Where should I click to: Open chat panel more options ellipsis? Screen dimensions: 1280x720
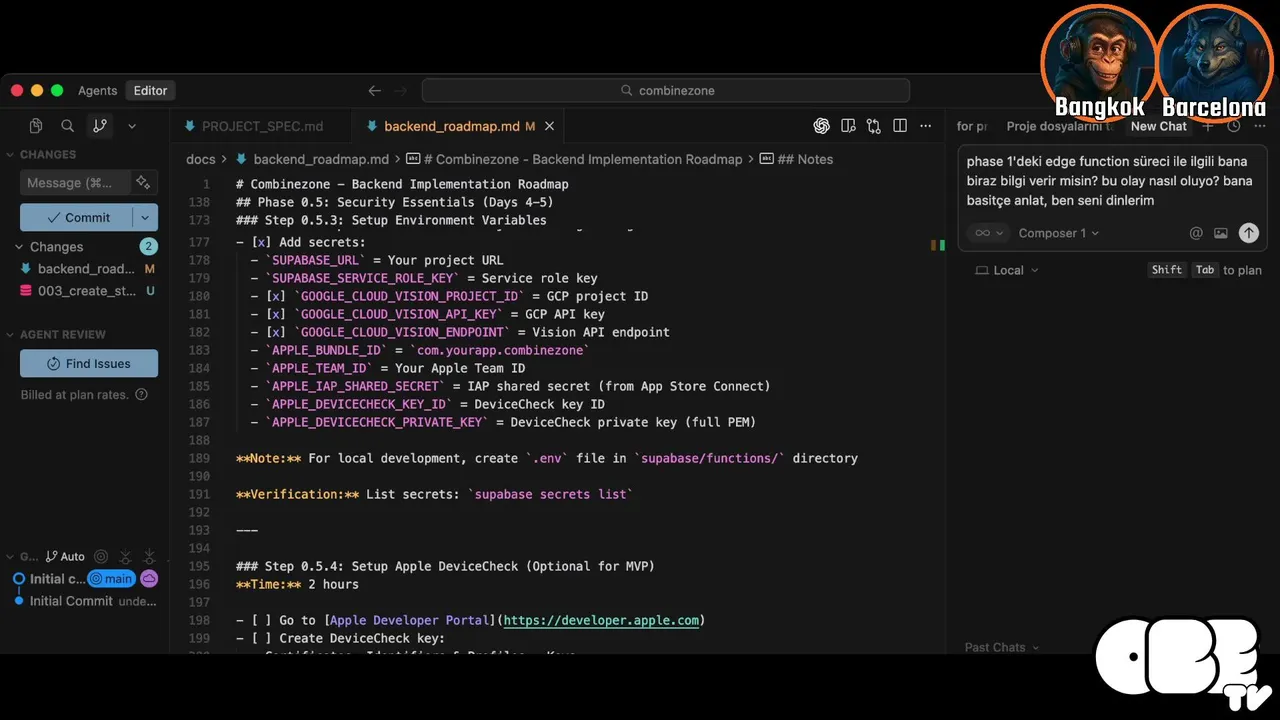pos(1258,126)
